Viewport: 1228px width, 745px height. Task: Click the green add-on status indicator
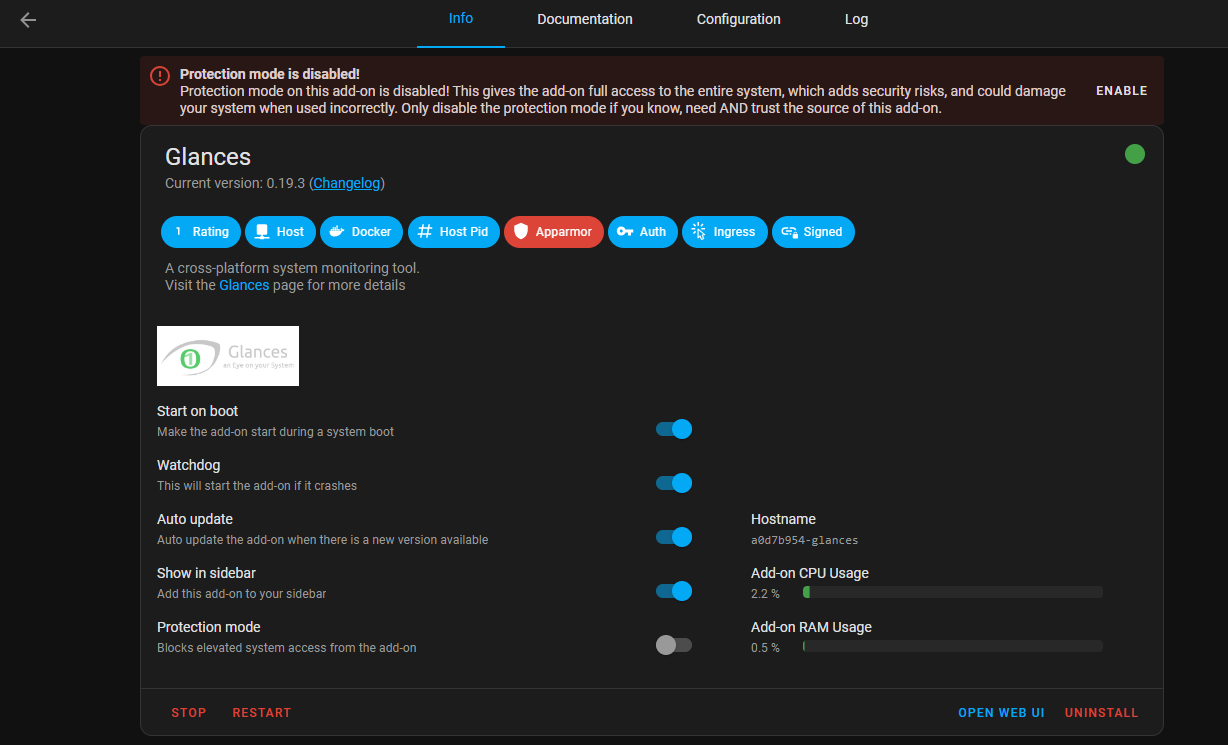tap(1135, 154)
